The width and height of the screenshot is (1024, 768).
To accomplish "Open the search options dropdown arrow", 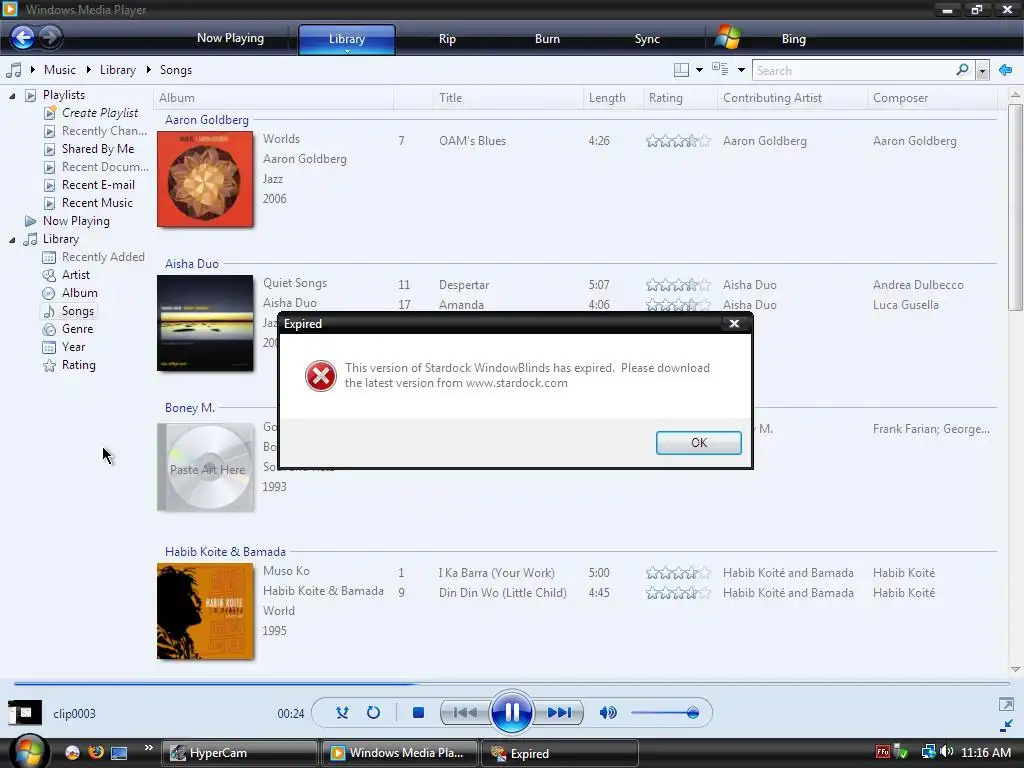I will pos(982,71).
